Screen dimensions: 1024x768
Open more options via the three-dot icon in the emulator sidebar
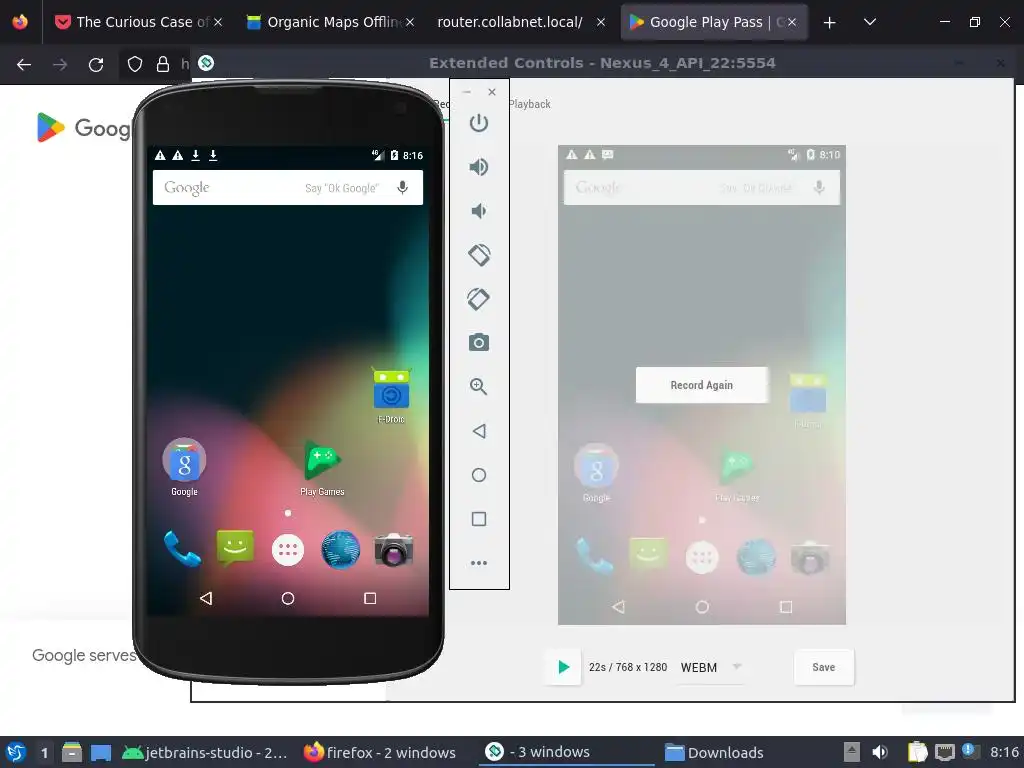coord(479,563)
